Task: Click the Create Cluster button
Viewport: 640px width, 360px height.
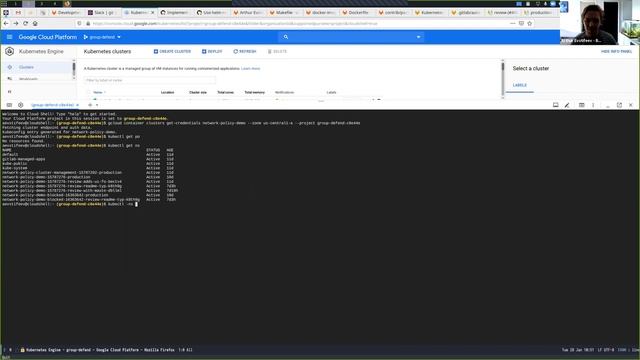Action: pyautogui.click(x=172, y=51)
